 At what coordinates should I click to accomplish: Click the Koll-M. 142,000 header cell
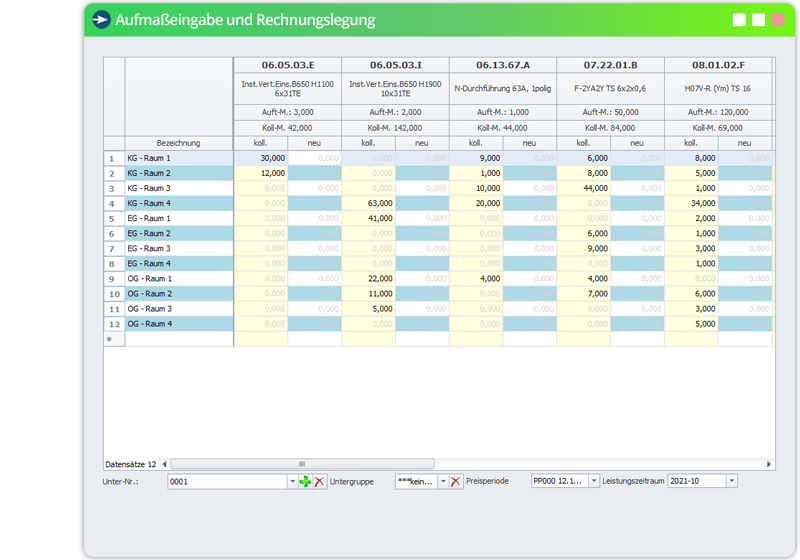click(x=395, y=128)
